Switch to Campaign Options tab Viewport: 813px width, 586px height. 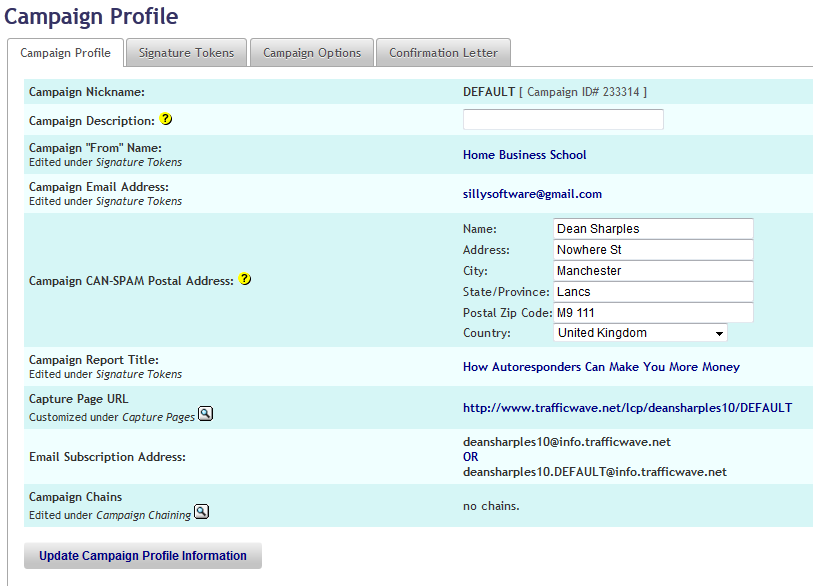pos(312,53)
